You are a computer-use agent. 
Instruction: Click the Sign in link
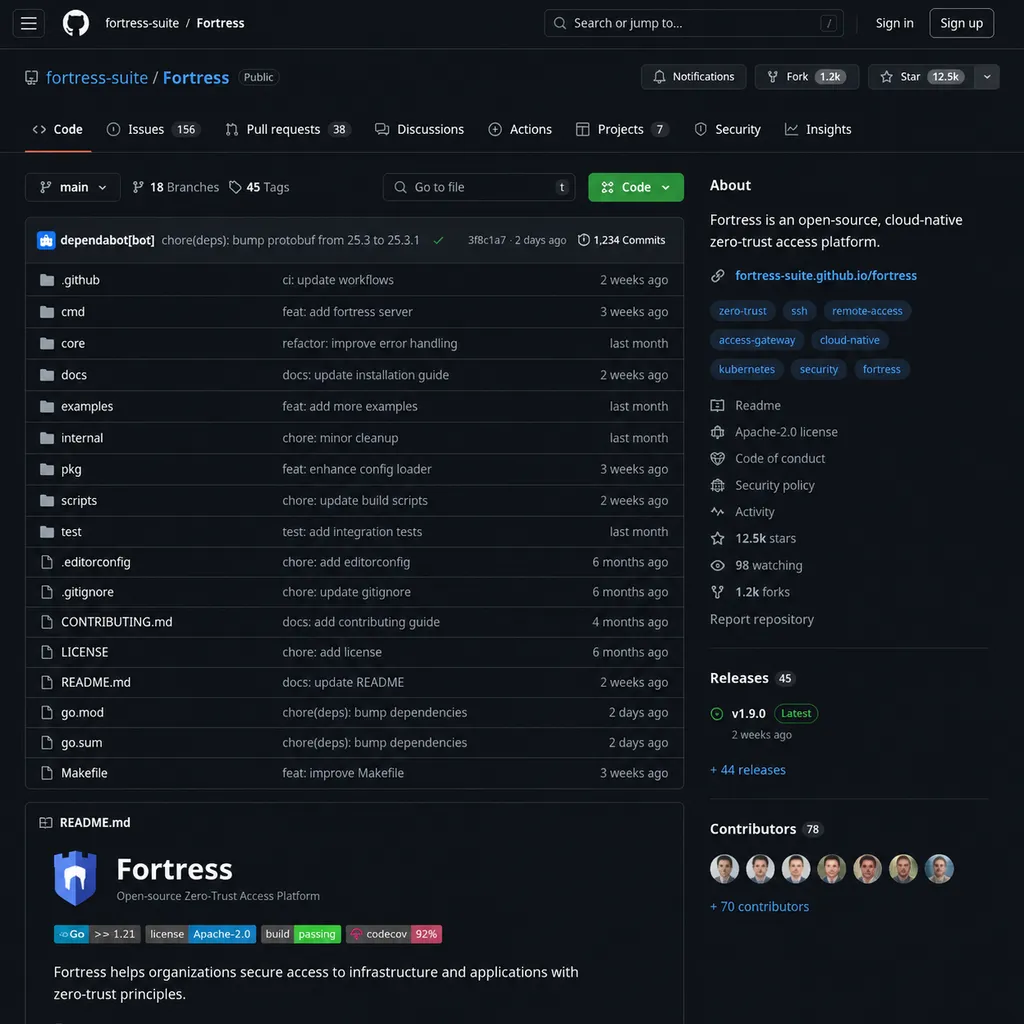pos(894,24)
